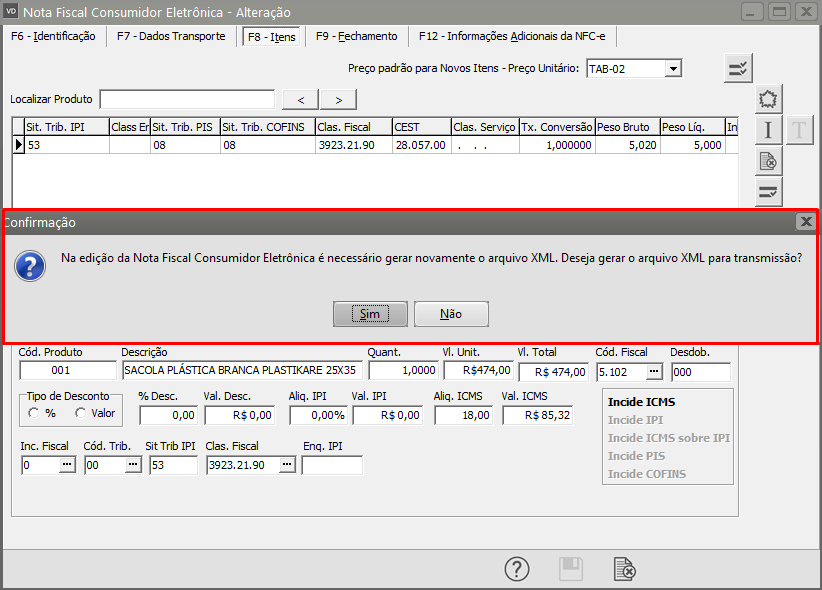Decline XML generation by clicking Não

(x=451, y=314)
